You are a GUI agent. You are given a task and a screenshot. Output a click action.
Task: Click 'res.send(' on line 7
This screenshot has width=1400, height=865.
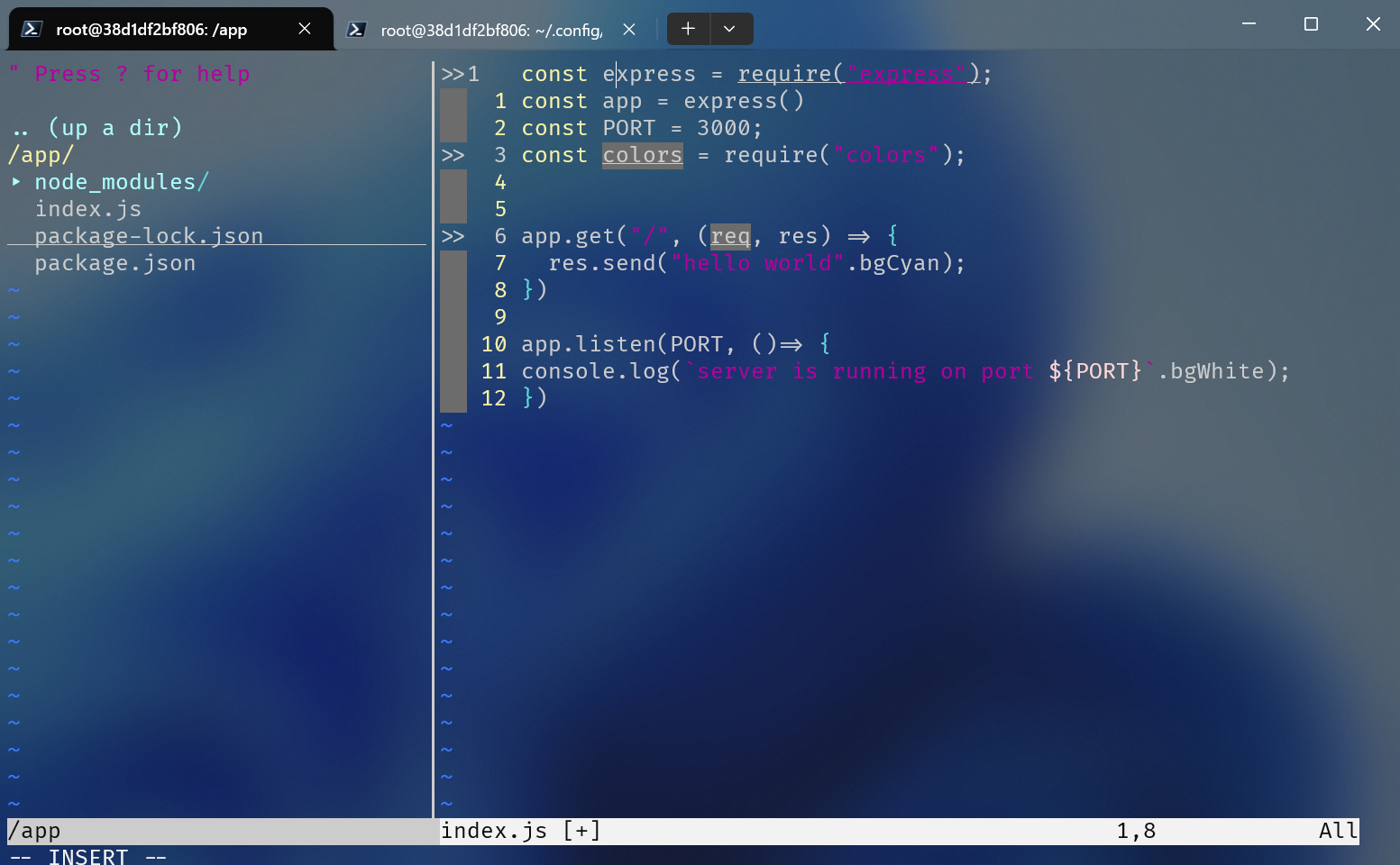click(608, 263)
